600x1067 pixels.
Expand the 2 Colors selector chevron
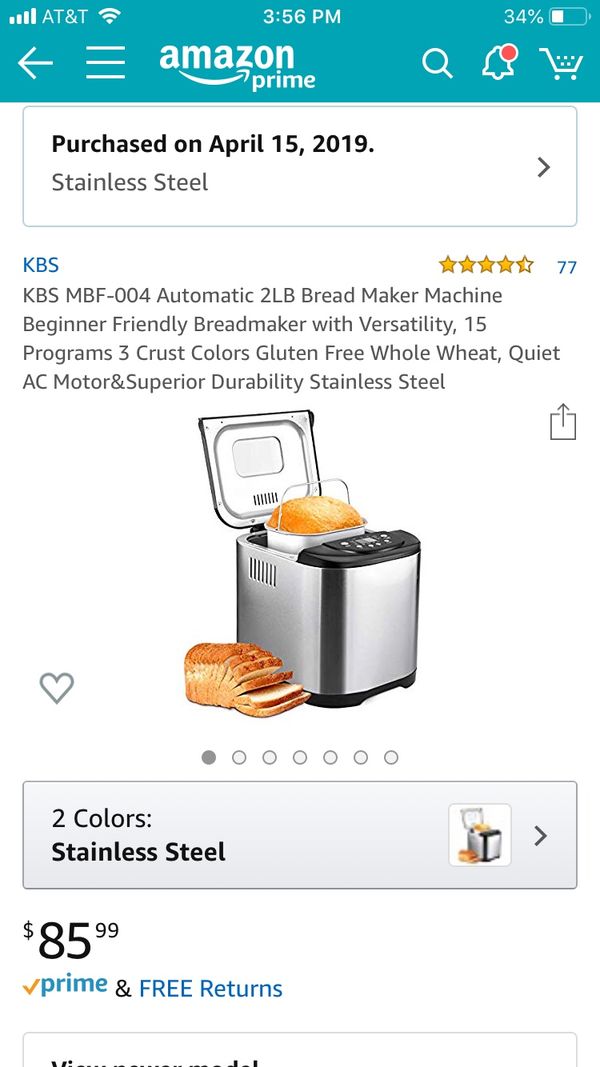point(541,836)
